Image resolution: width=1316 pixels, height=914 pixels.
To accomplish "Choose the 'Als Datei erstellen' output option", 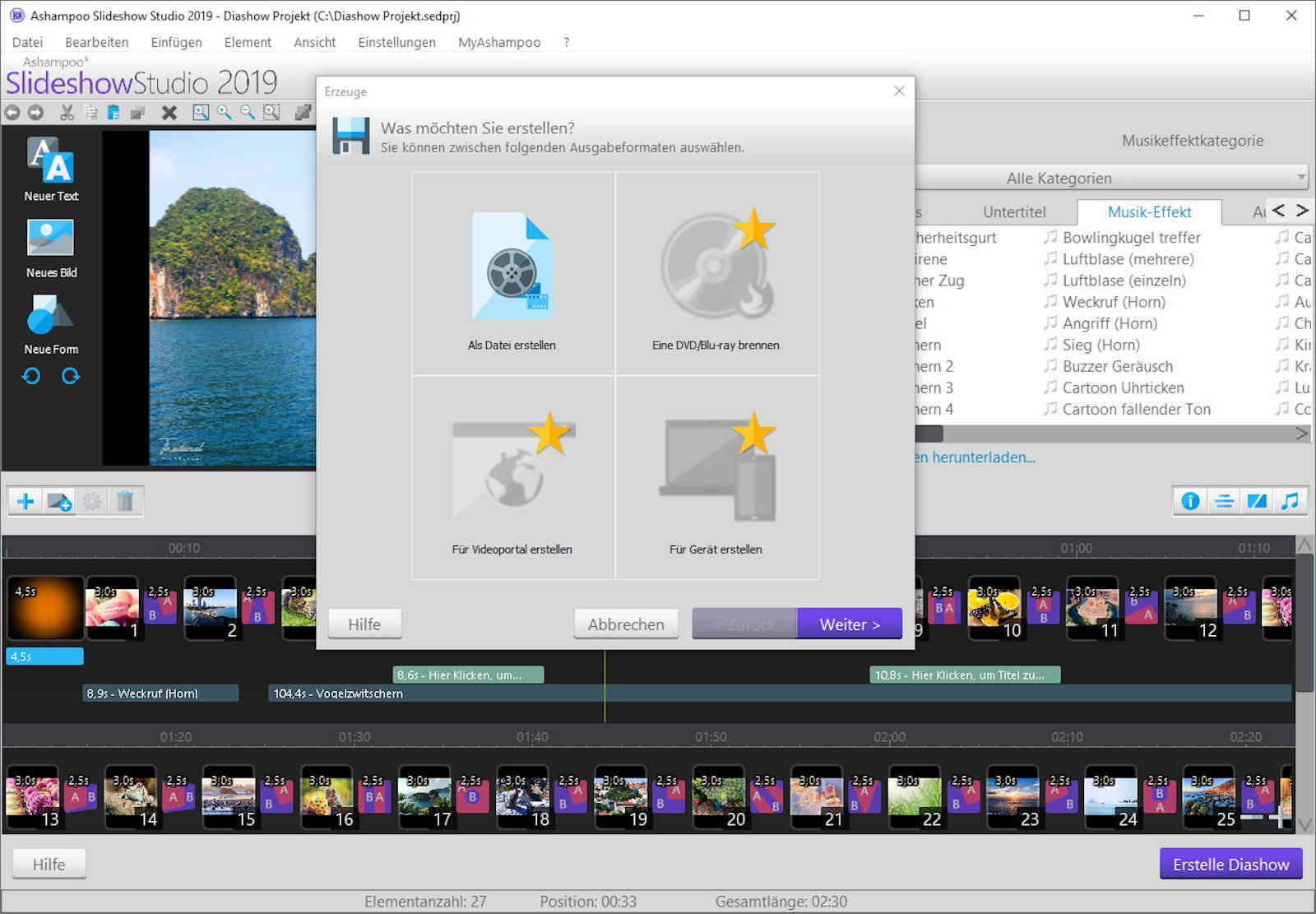I will [x=512, y=273].
